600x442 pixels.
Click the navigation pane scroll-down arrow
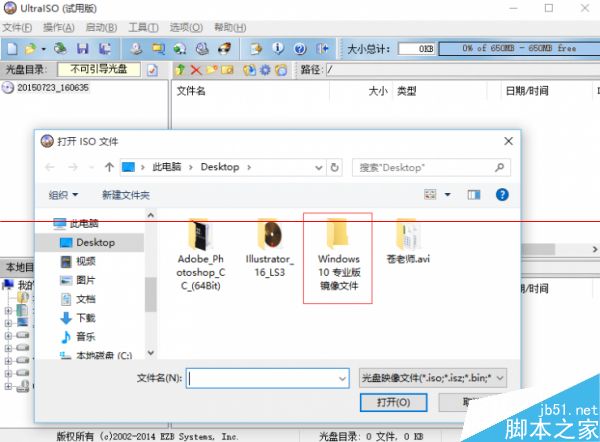pos(151,352)
